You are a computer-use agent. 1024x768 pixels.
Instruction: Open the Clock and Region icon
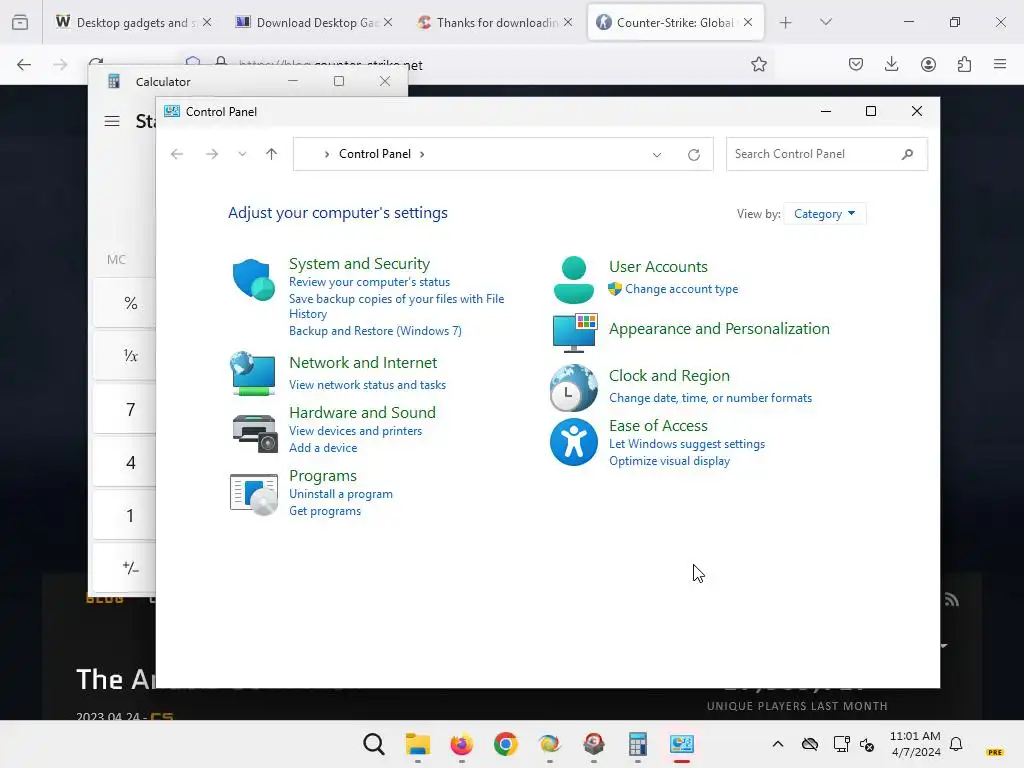click(x=573, y=388)
